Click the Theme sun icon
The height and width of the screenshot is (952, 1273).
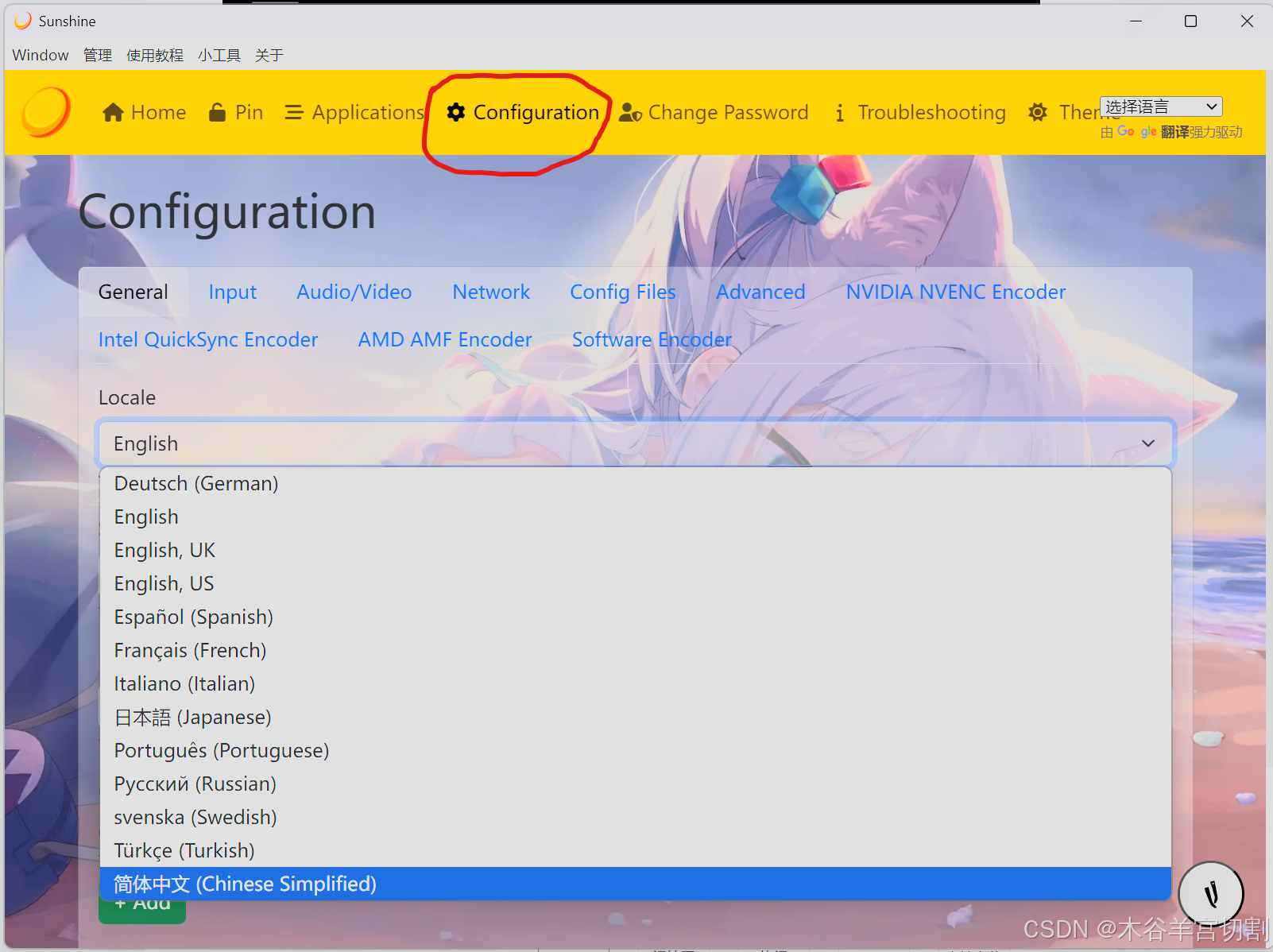[x=1037, y=113]
